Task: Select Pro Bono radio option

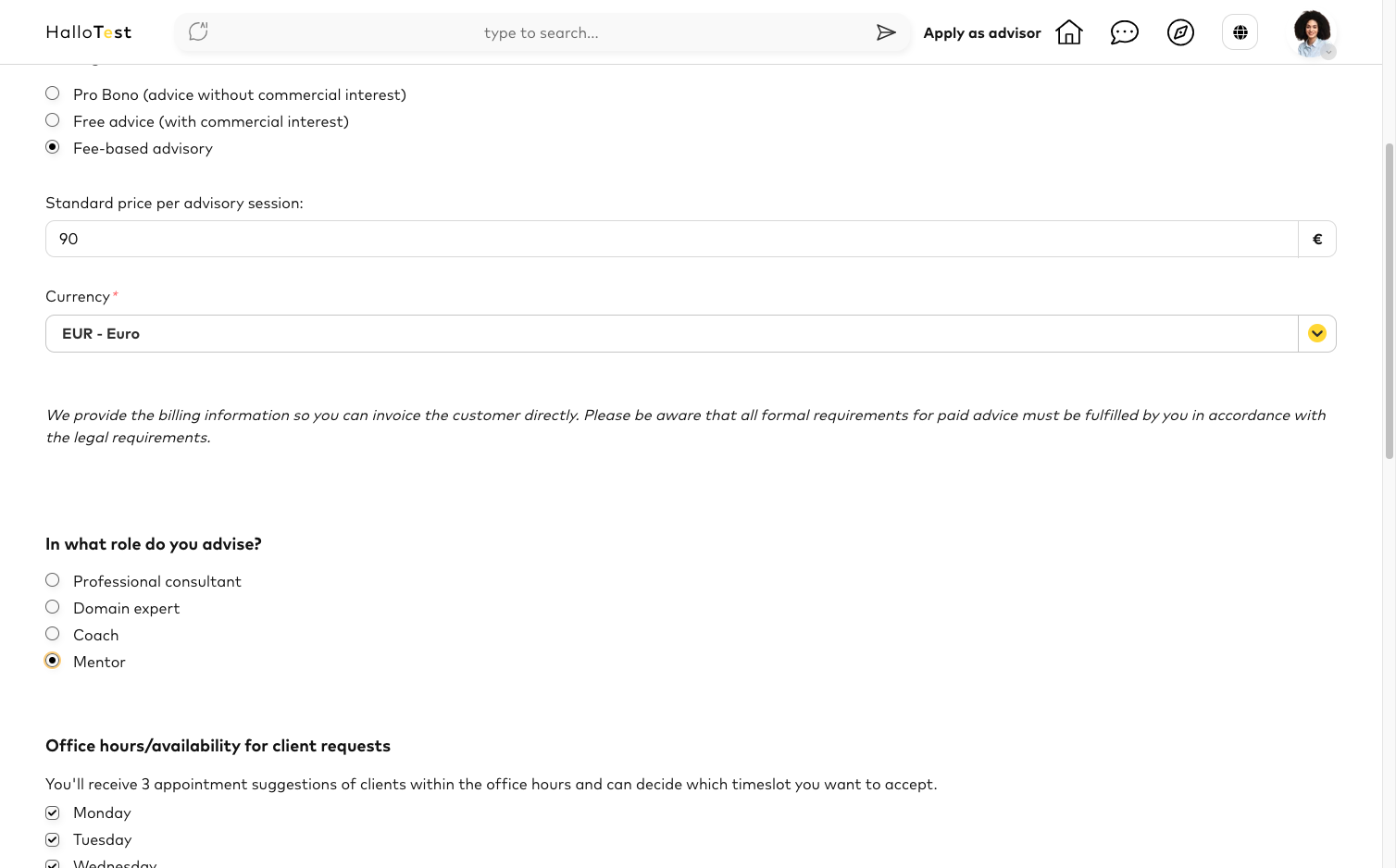Action: click(x=53, y=93)
